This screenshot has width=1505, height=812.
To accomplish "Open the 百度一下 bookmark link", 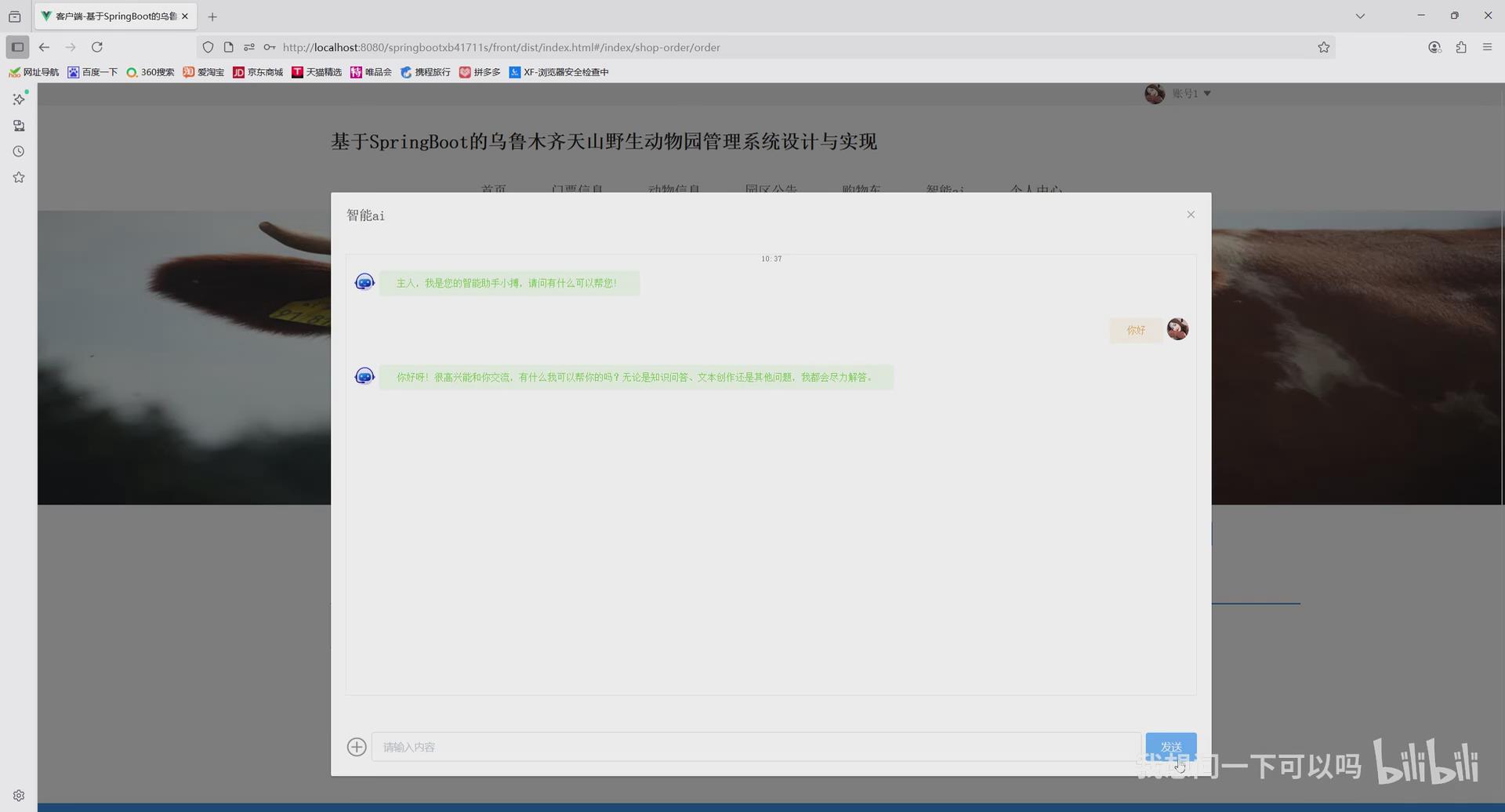I will click(92, 72).
